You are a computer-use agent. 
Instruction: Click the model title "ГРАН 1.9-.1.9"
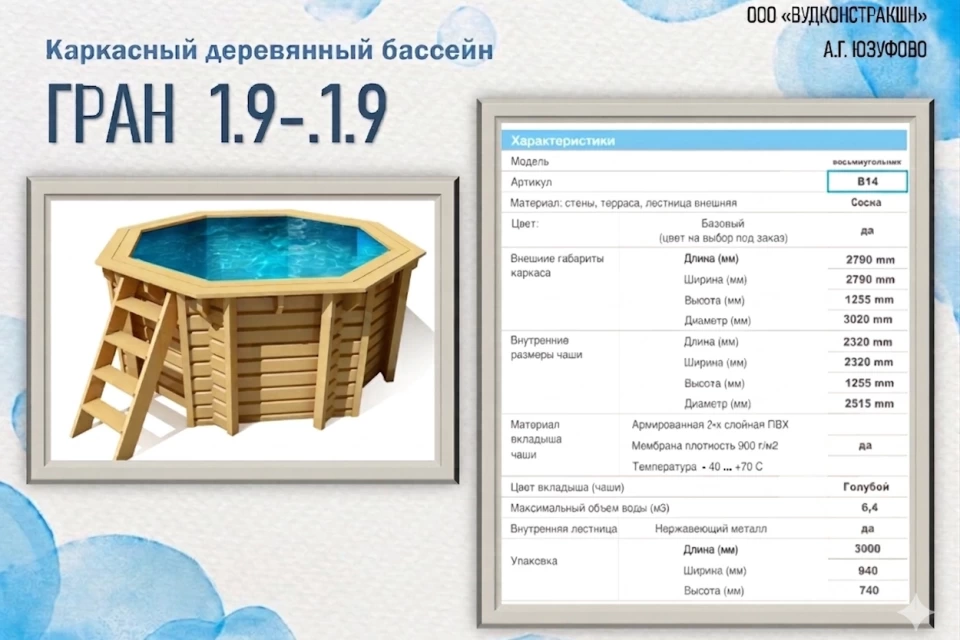[217, 115]
